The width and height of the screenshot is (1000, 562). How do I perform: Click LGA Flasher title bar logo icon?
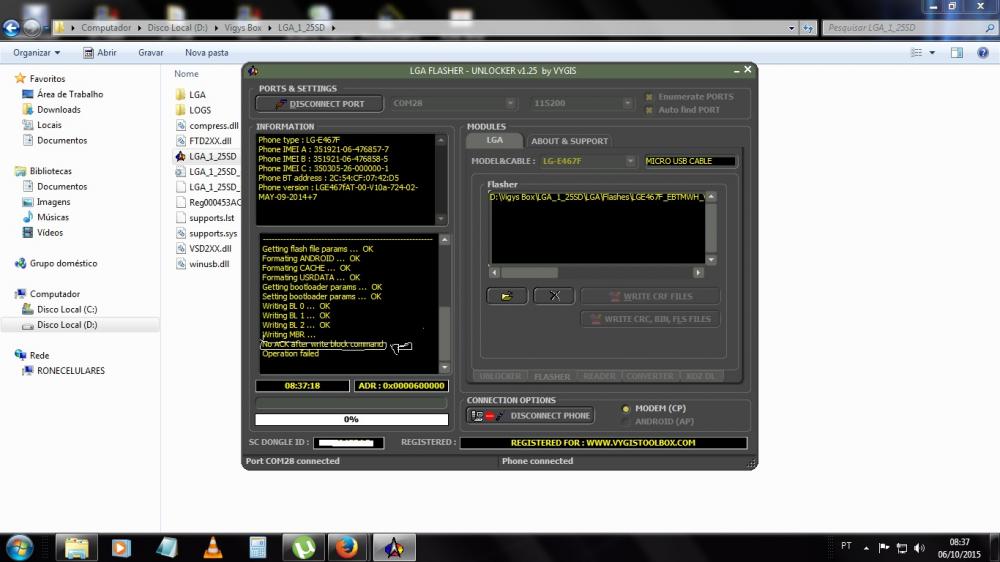pyautogui.click(x=253, y=71)
